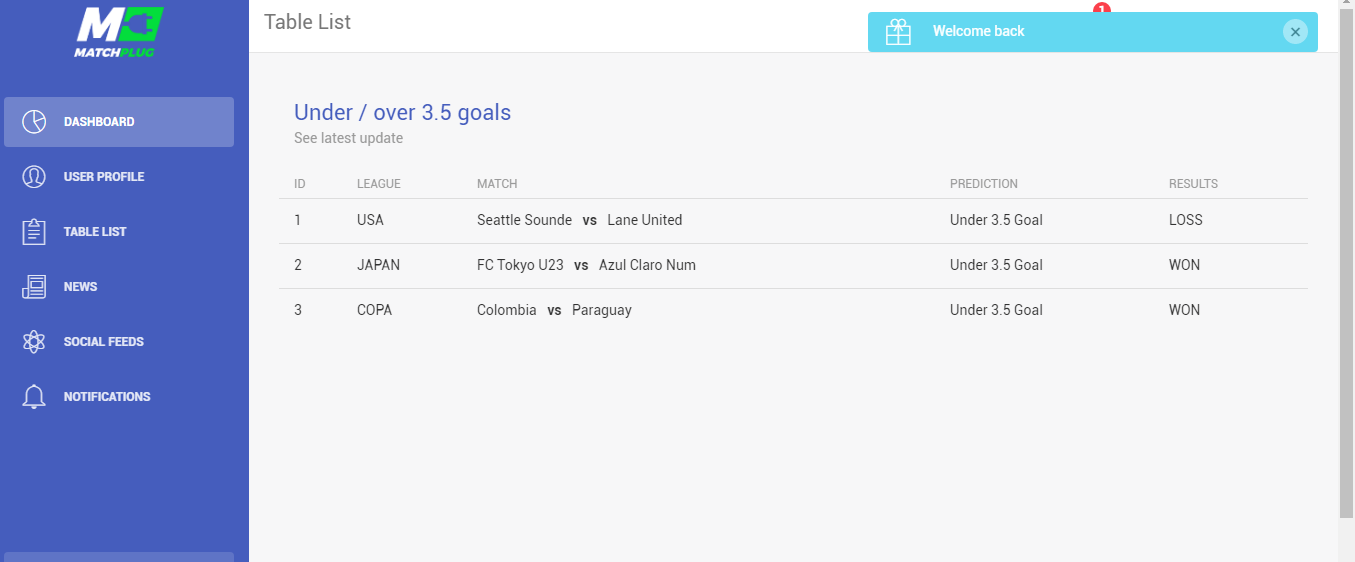1355x562 pixels.
Task: Click the RESULTS column header
Action: click(x=1193, y=184)
